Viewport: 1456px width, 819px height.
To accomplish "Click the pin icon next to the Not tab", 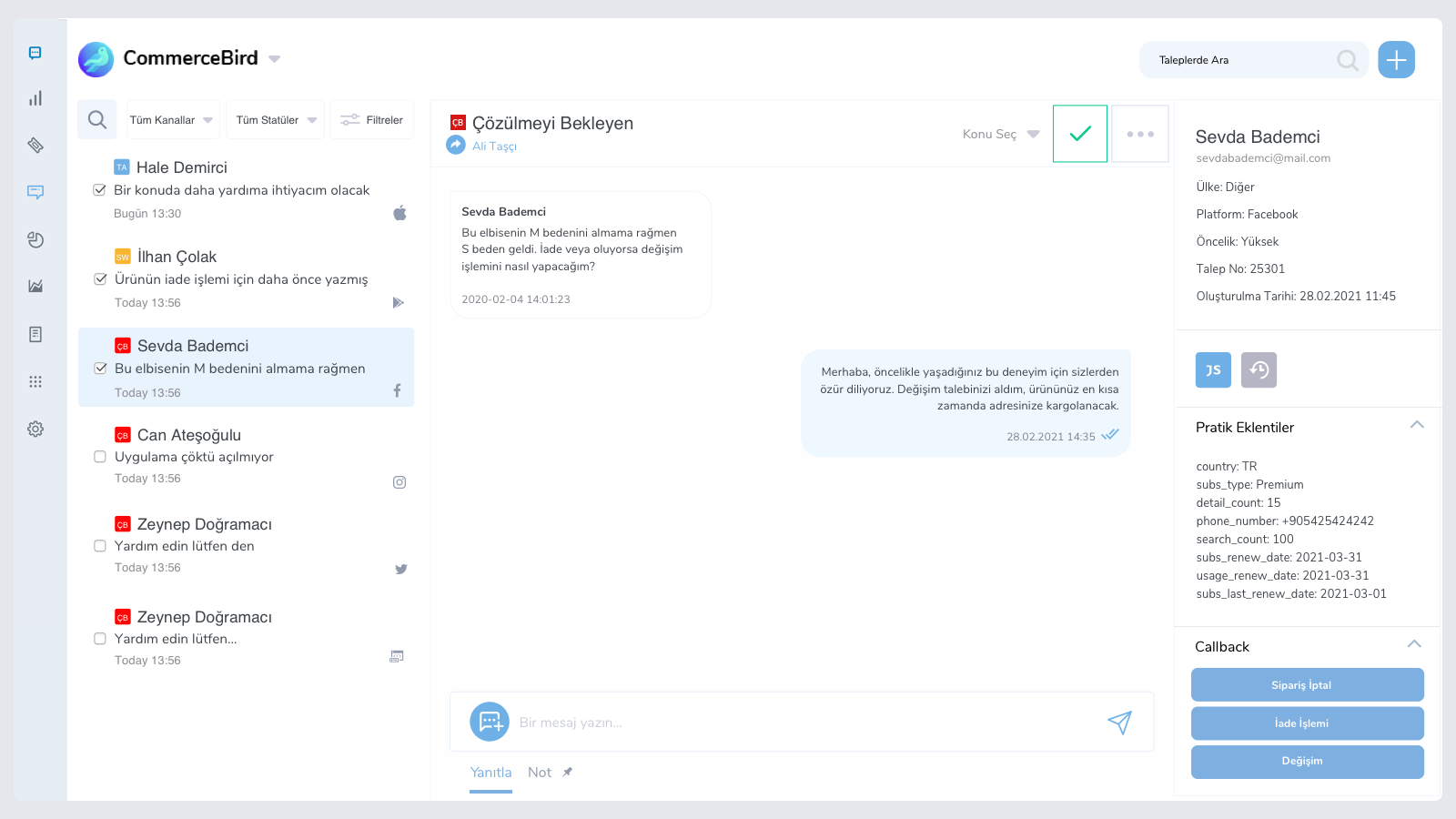I will (x=567, y=772).
